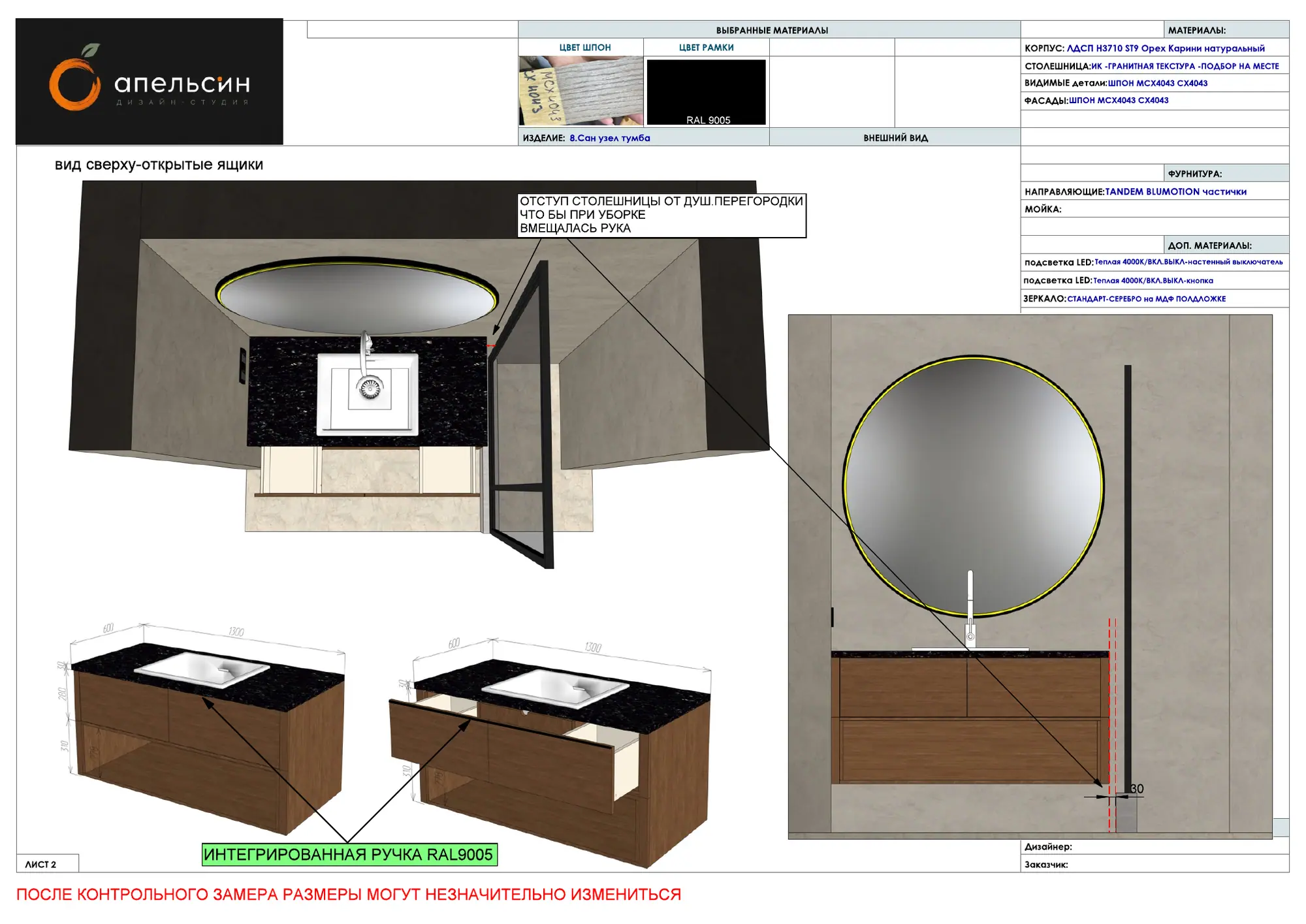Click the КОРПУС material value link

tap(1166, 48)
